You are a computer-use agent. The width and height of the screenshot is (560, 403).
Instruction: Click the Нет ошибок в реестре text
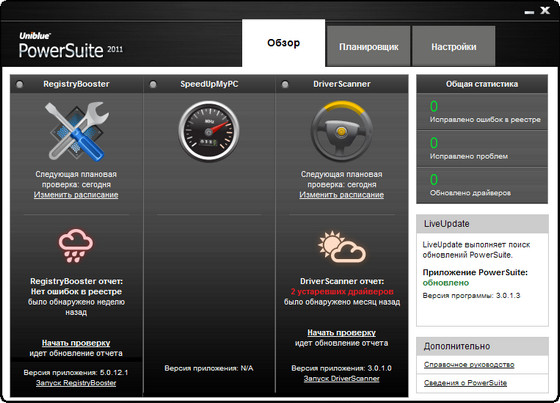coord(76,292)
